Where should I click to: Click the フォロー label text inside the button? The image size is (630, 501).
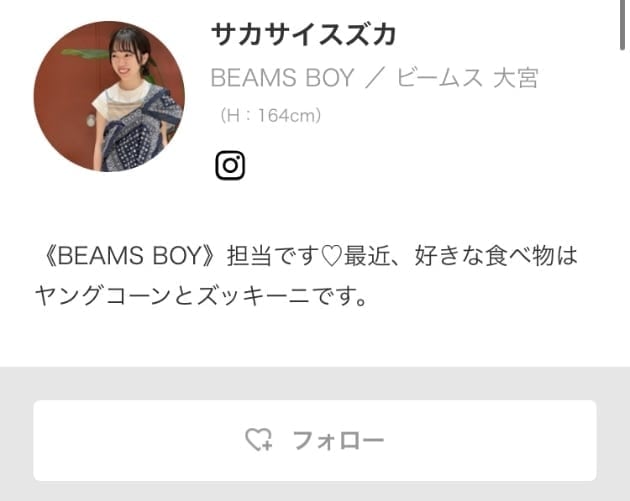pyautogui.click(x=338, y=440)
